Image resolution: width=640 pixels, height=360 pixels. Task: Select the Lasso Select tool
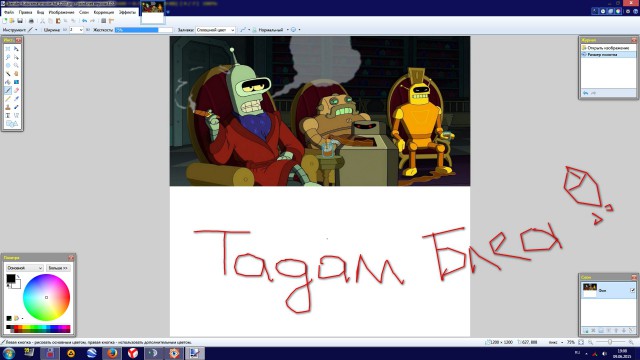pyautogui.click(x=8, y=57)
